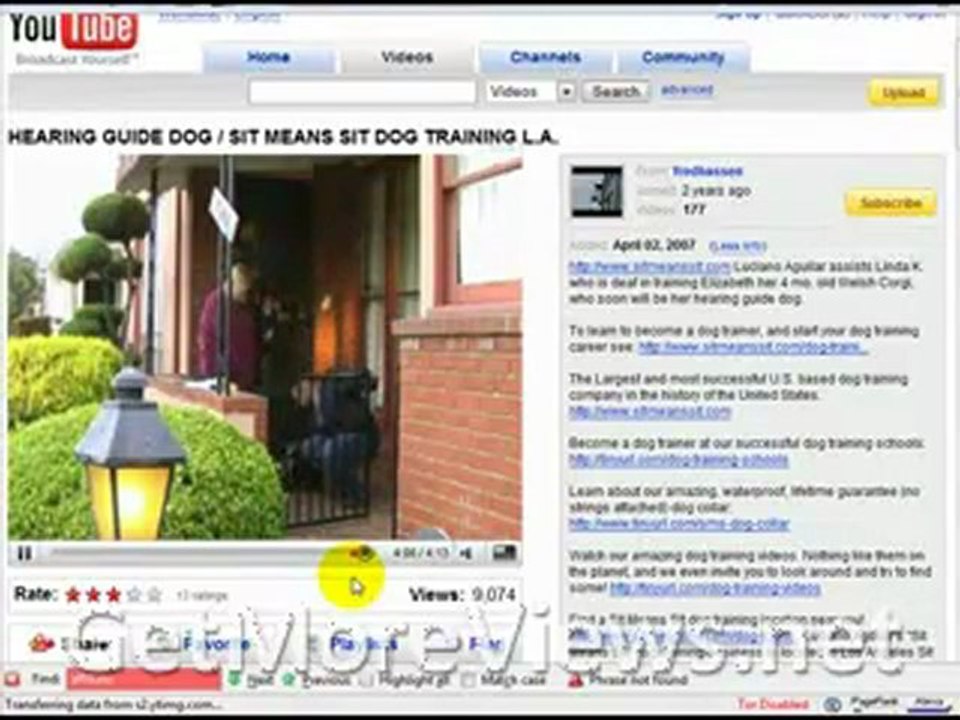Click the YouTube logo
The width and height of the screenshot is (960, 720).
coord(73,31)
